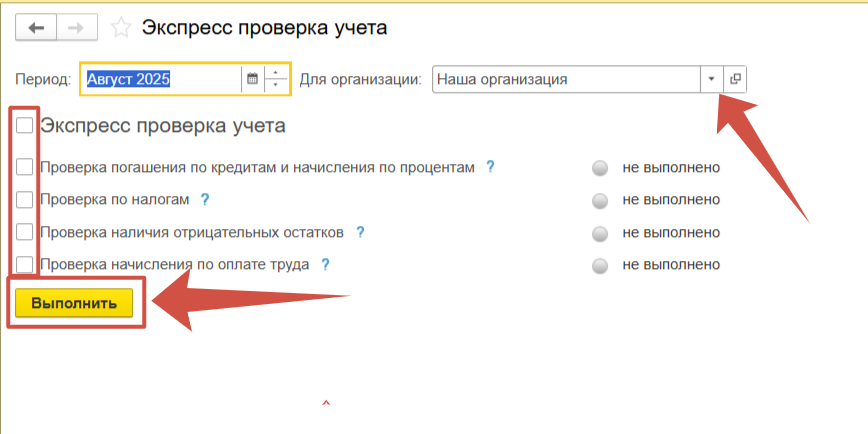Open the help hint for the credits check
This screenshot has height=434, width=868.
[x=490, y=167]
